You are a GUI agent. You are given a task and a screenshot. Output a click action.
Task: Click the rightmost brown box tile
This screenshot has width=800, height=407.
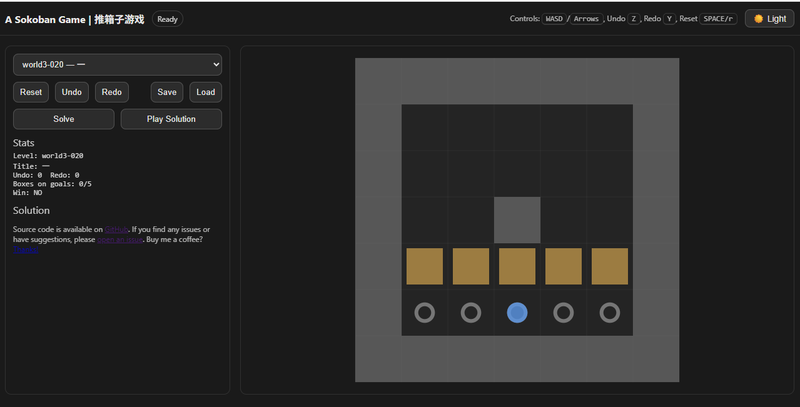(610, 267)
